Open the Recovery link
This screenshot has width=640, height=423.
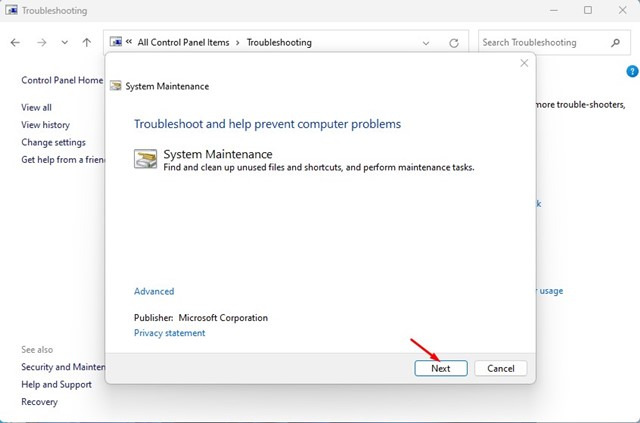click(39, 402)
